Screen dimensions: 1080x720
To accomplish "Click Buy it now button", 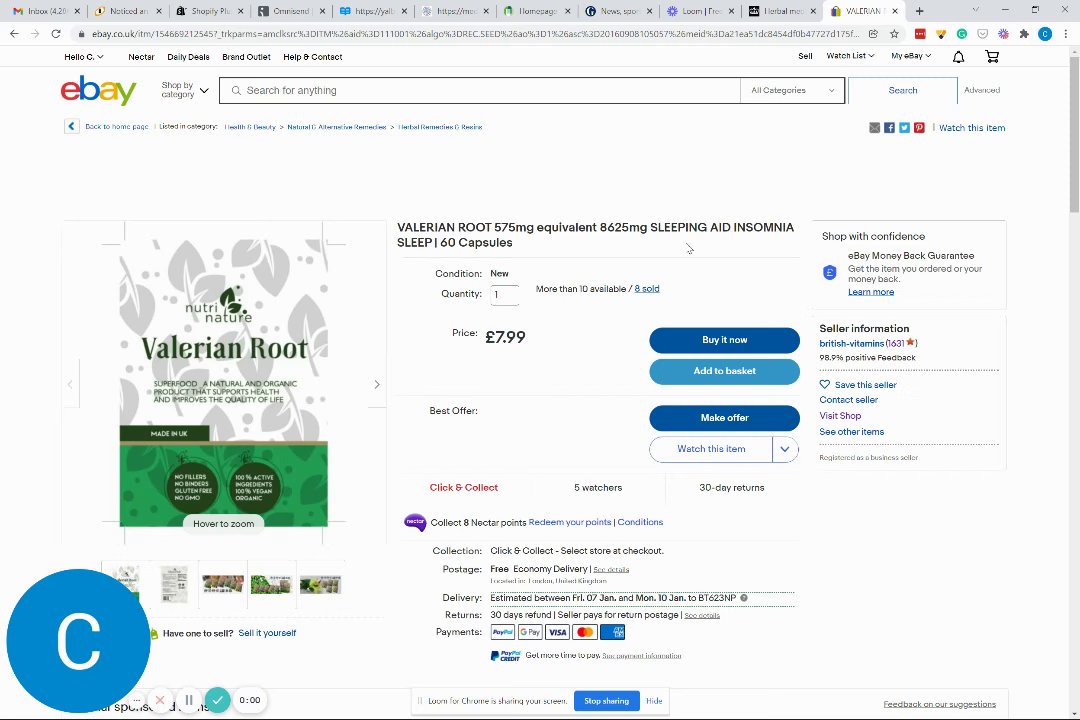I will 724,340.
